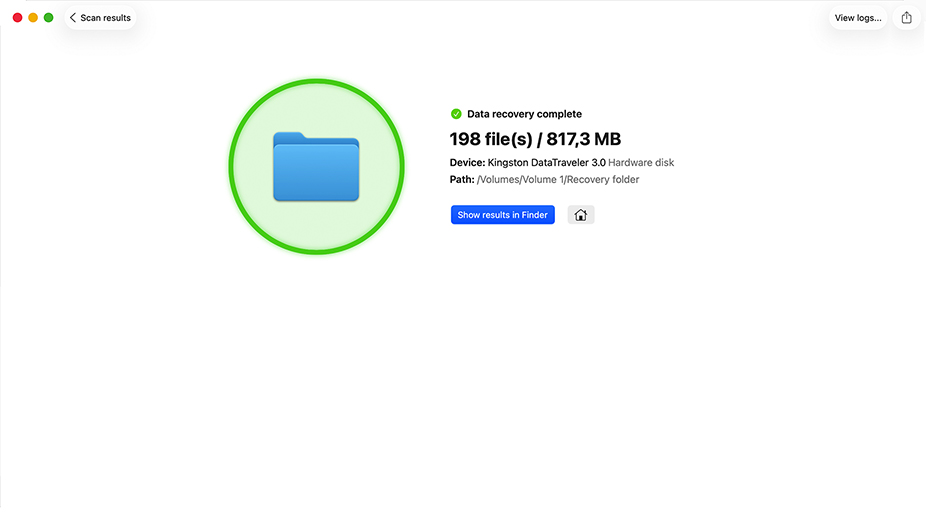Click the 817,3 MB recovered size
The height and width of the screenshot is (531, 926).
click(583, 139)
